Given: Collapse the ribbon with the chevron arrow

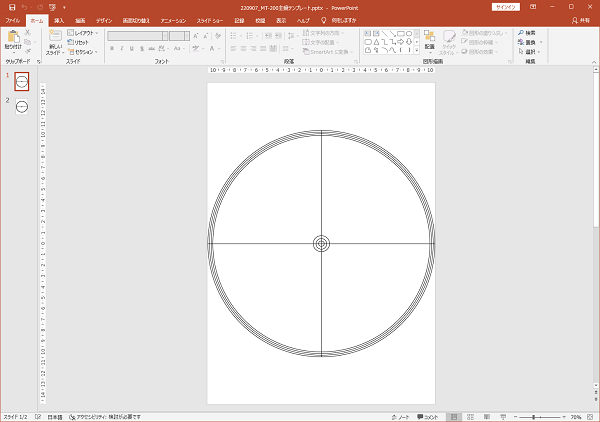Looking at the screenshot, I should pos(594,62).
